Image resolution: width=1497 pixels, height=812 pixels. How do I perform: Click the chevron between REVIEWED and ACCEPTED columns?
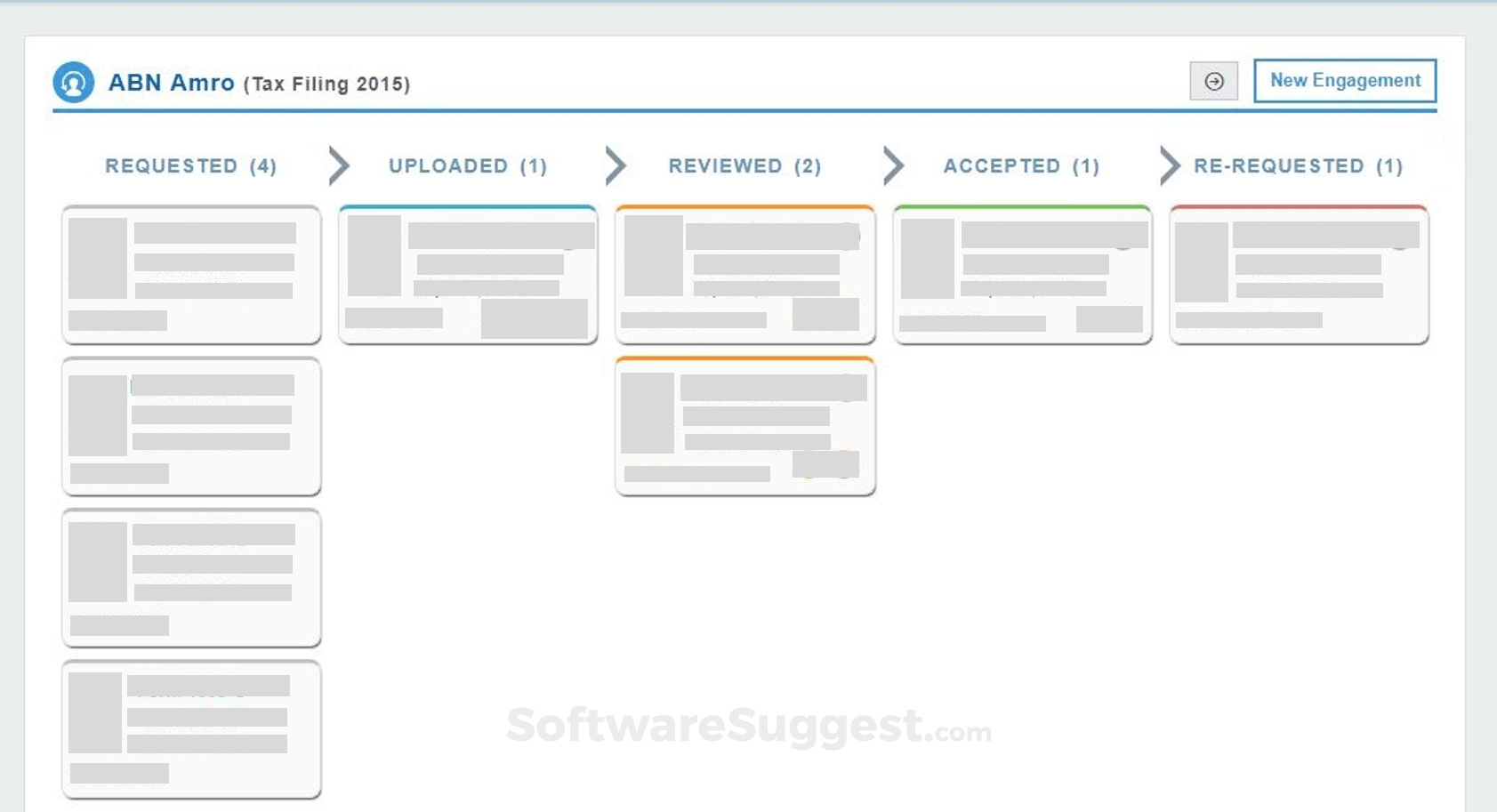(x=893, y=165)
